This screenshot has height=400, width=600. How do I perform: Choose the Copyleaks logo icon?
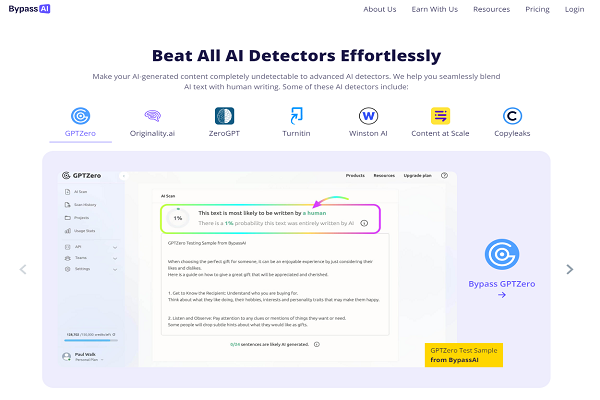tap(512, 116)
